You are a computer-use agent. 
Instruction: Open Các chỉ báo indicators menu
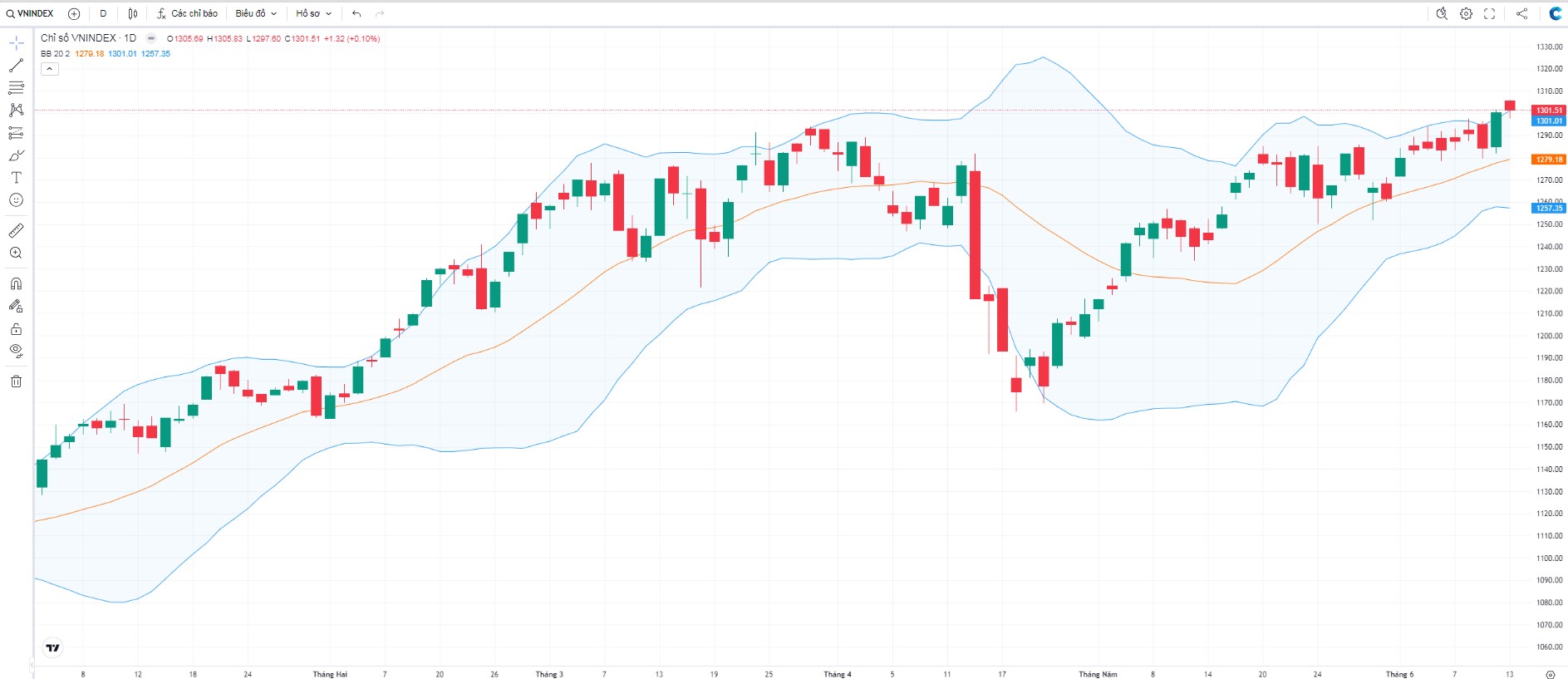tap(187, 13)
